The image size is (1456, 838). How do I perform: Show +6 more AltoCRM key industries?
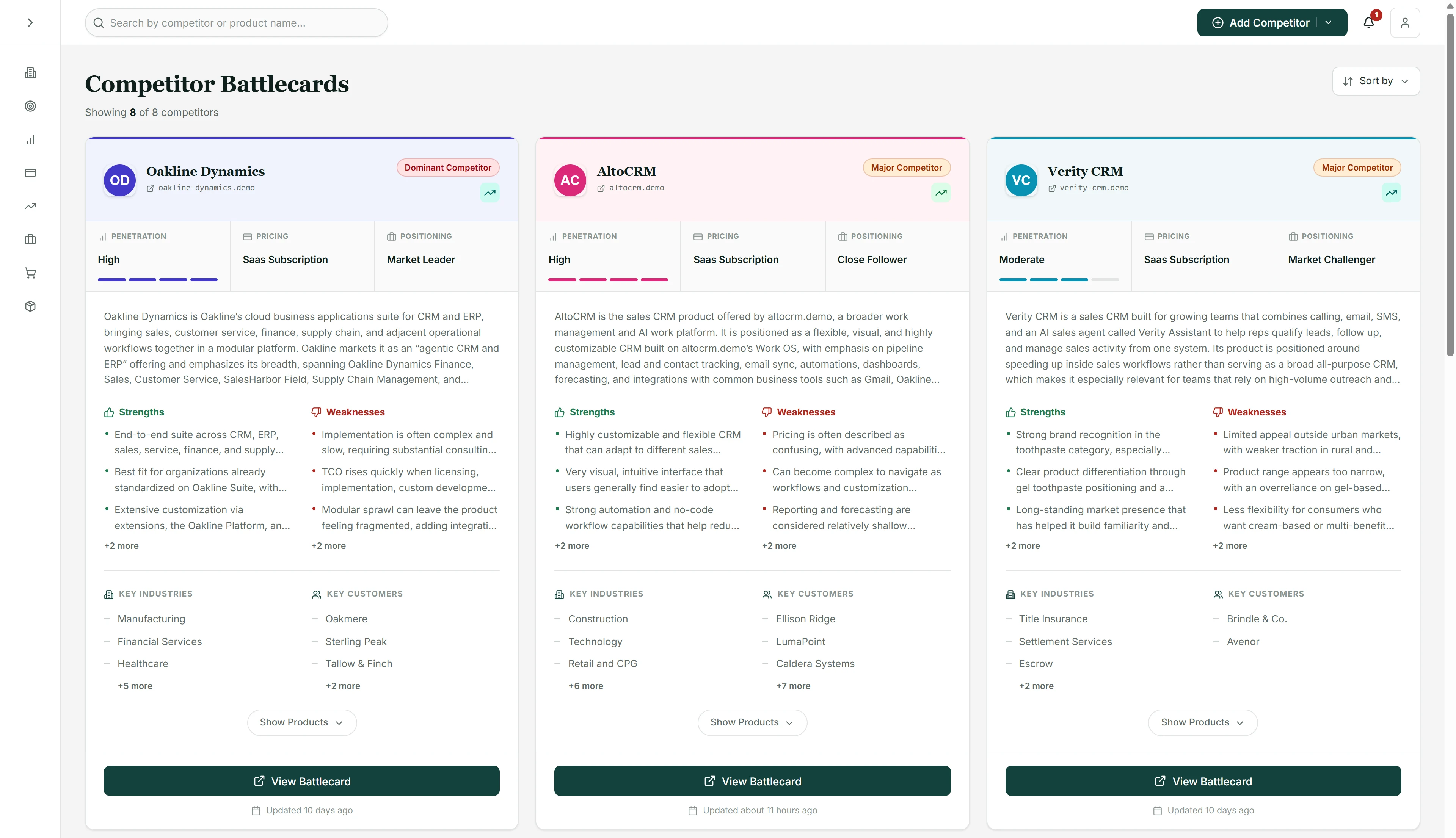click(x=585, y=686)
